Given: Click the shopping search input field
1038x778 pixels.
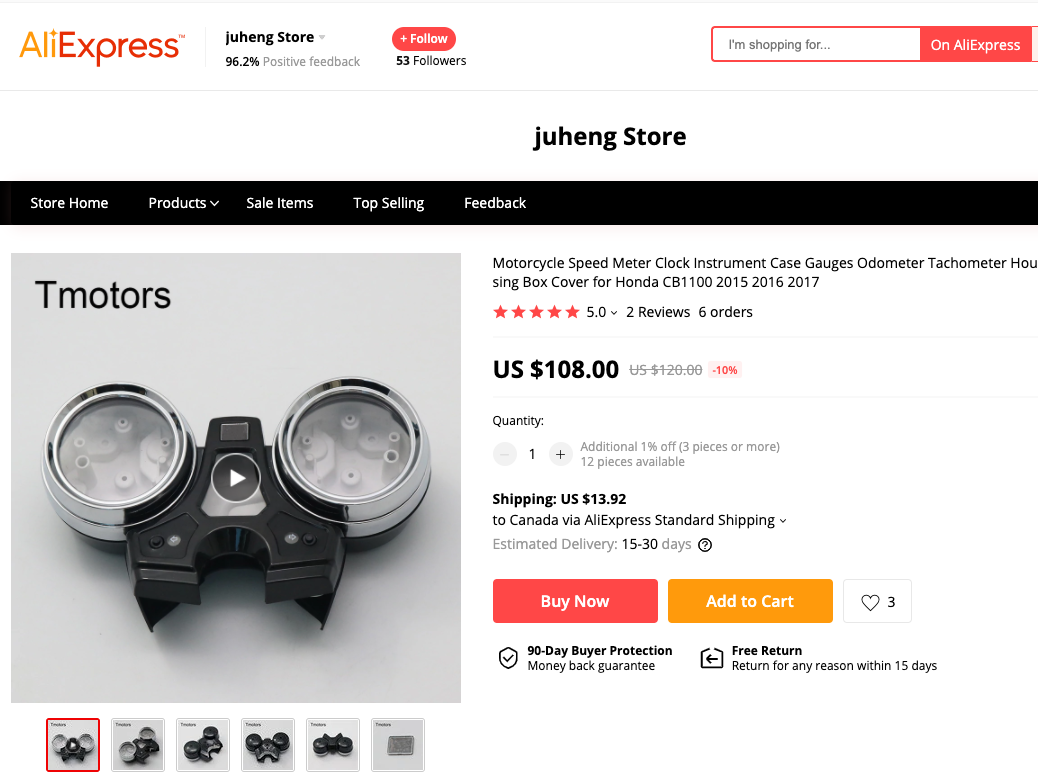Looking at the screenshot, I should click(x=816, y=44).
